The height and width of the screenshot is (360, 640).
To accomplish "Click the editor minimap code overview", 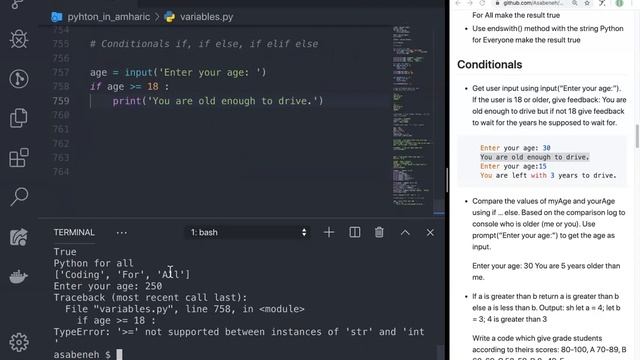I will point(411,116).
